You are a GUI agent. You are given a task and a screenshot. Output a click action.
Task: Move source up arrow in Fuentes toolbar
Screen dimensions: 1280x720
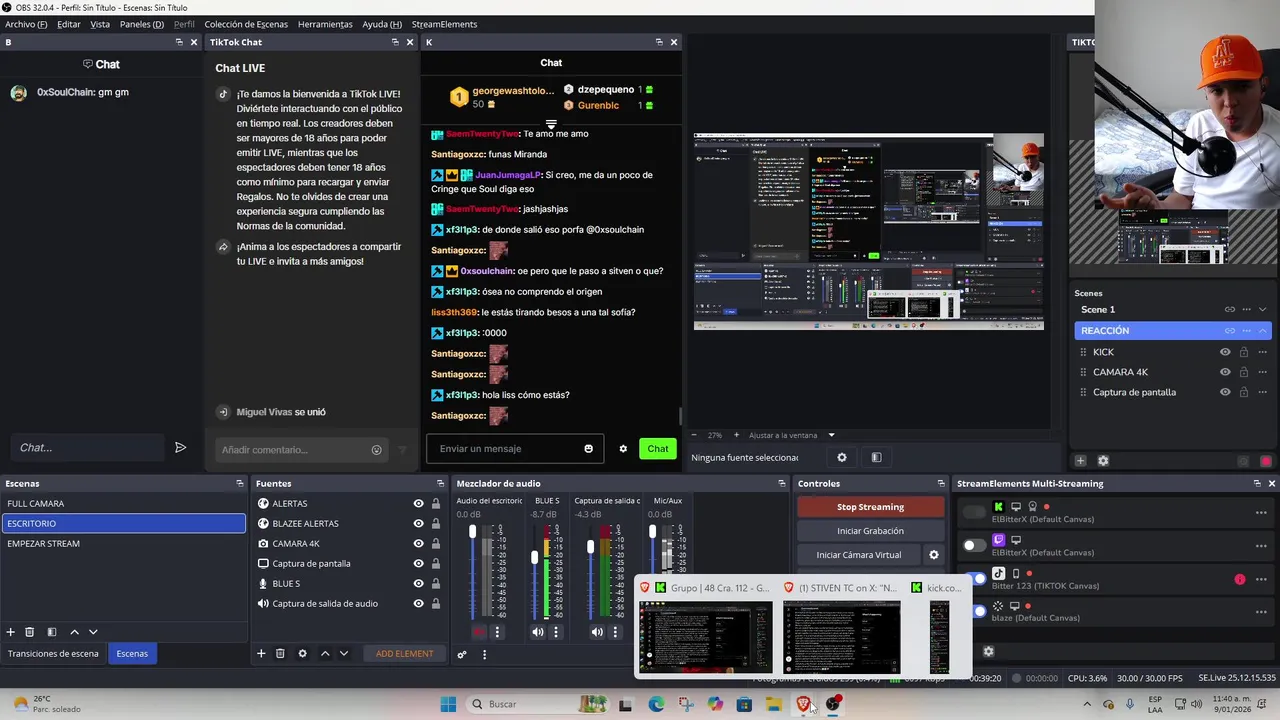pos(325,654)
